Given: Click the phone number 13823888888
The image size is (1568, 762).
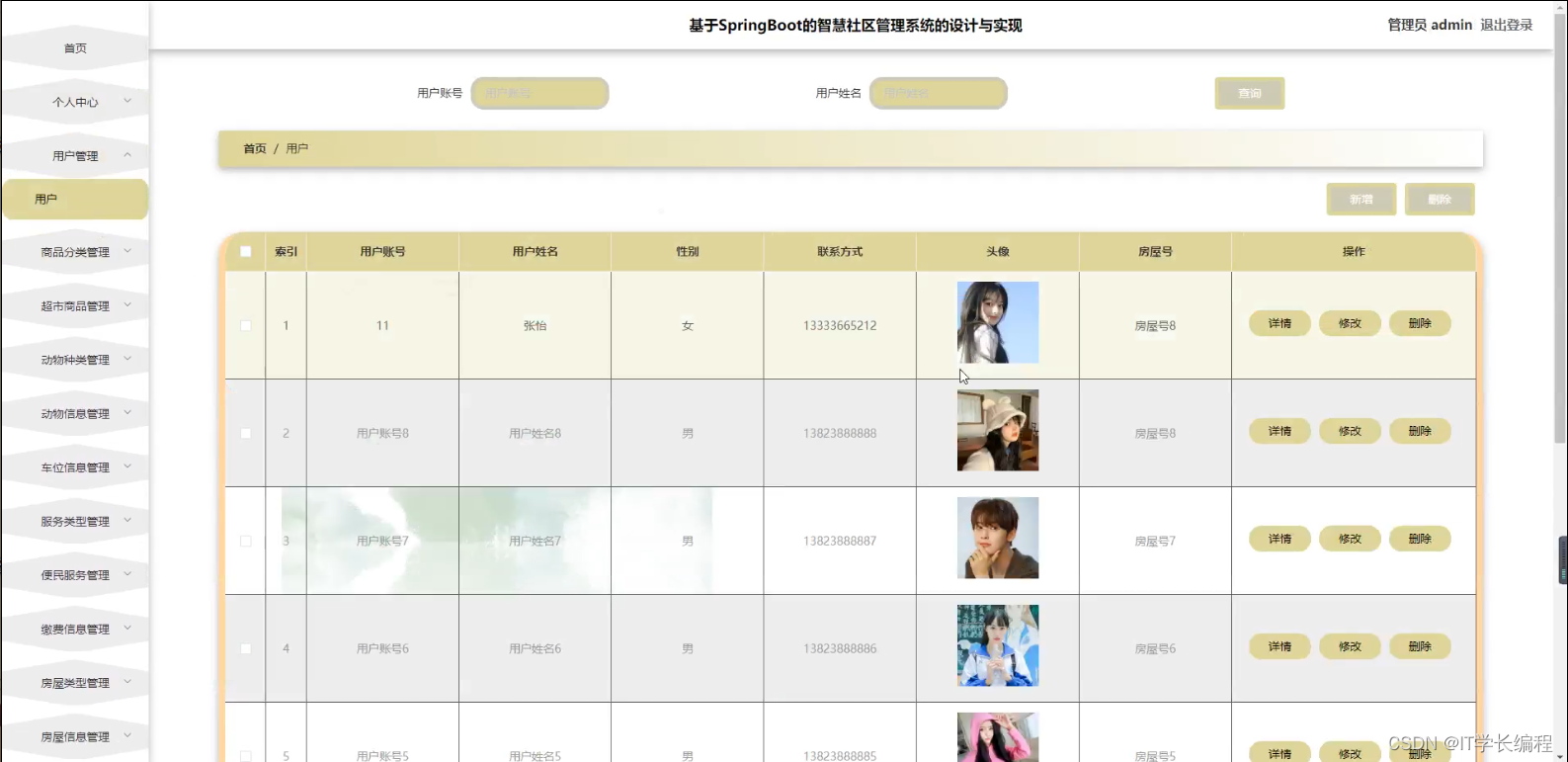Looking at the screenshot, I should tap(840, 433).
